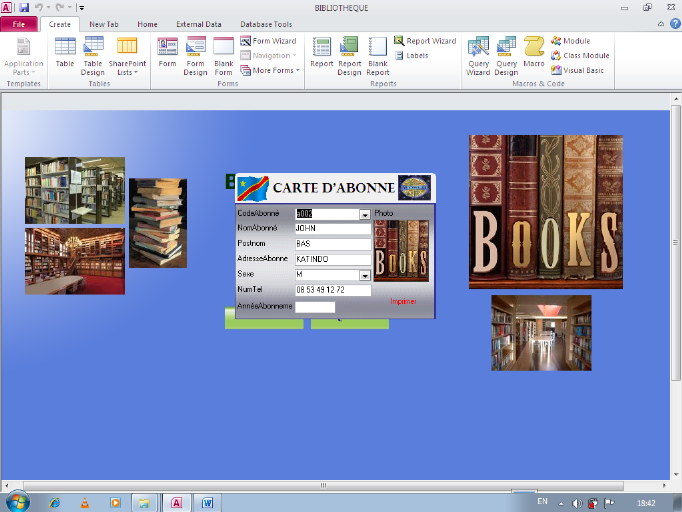
Task: Open Query Design tool
Action: pyautogui.click(x=507, y=53)
